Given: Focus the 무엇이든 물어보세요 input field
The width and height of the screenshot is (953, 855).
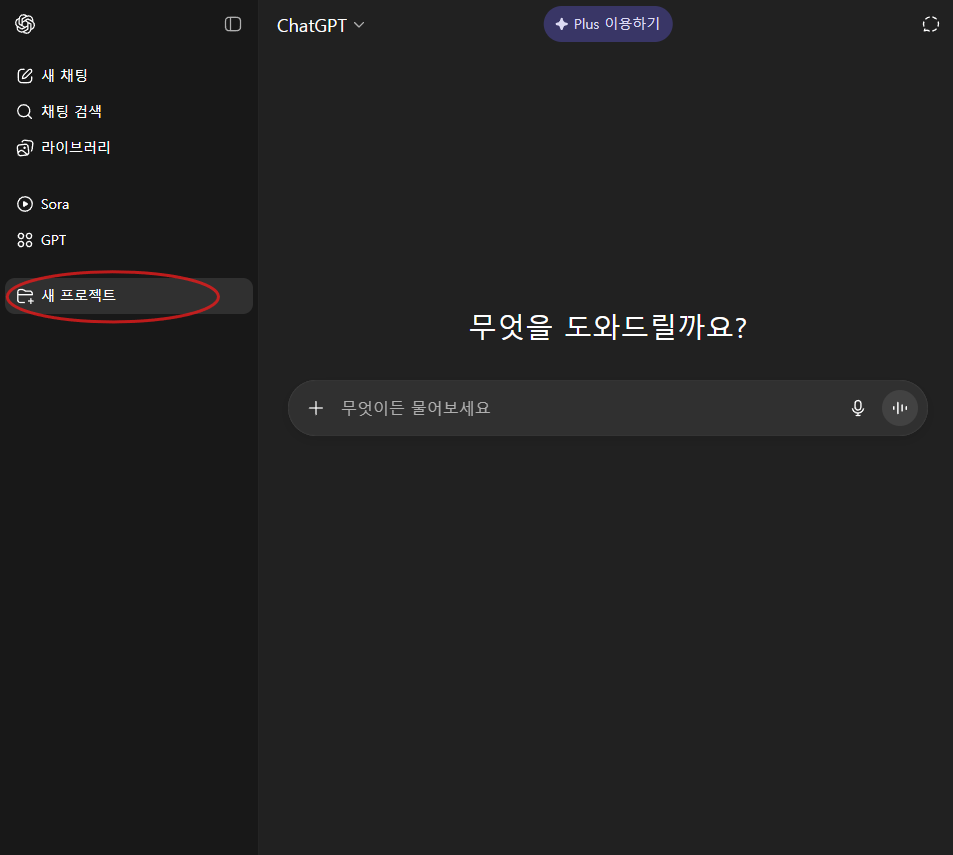Looking at the screenshot, I should (580, 408).
